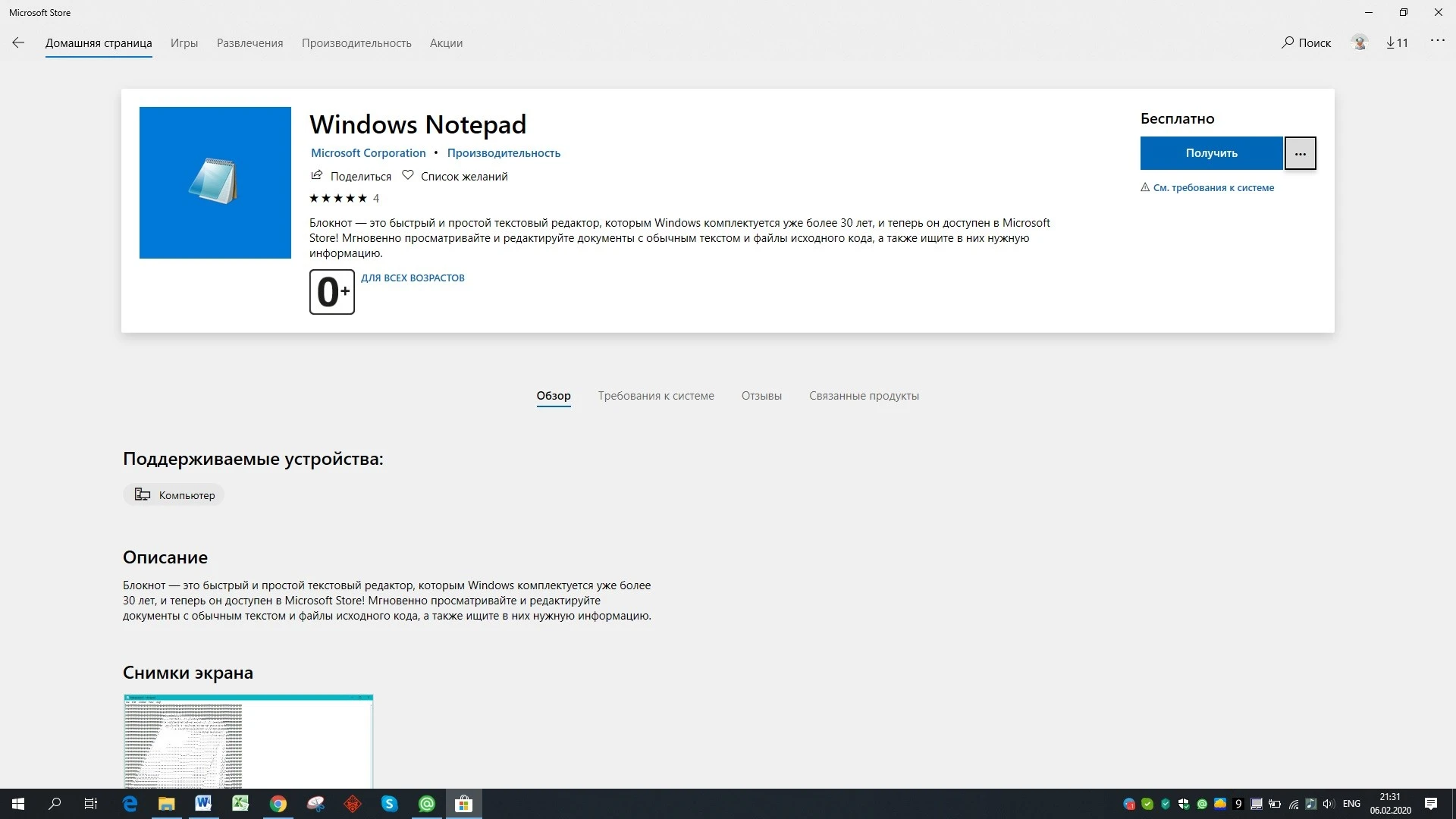The width and height of the screenshot is (1456, 819).
Task: Select the Требования к системе tab
Action: 656,396
